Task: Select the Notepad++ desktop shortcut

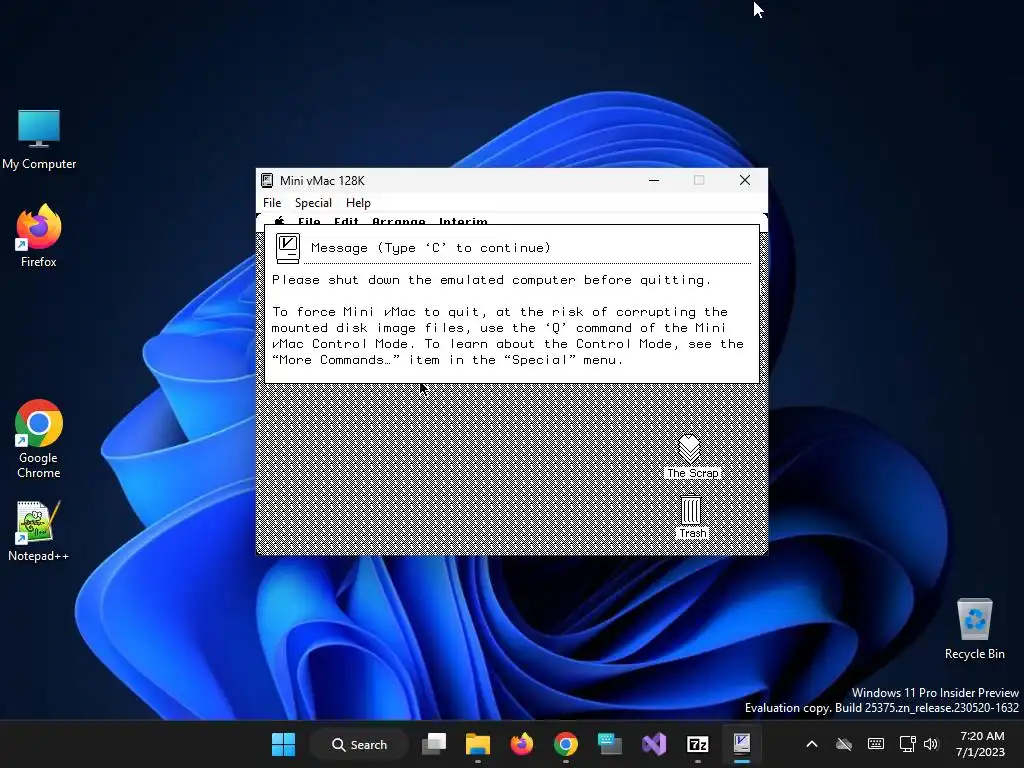Action: point(39,531)
